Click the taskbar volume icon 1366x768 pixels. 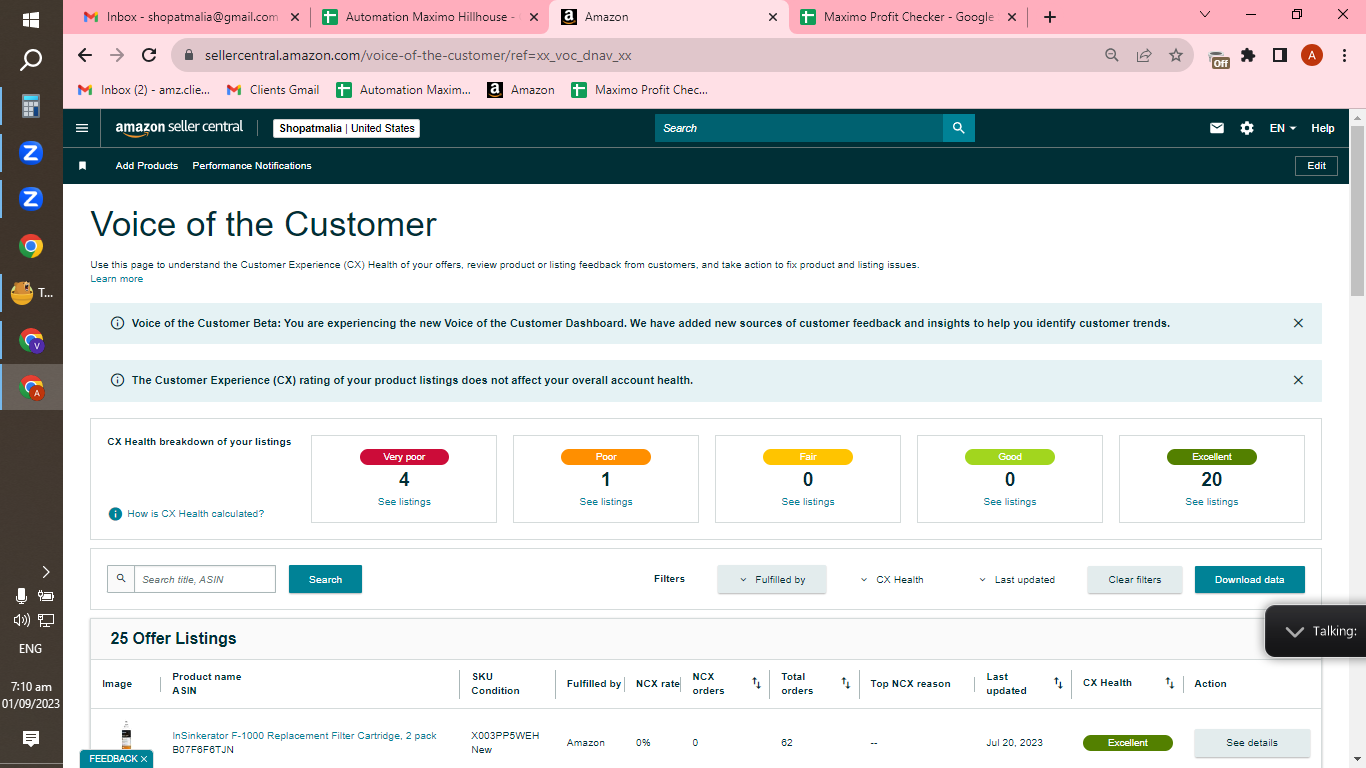pos(21,620)
